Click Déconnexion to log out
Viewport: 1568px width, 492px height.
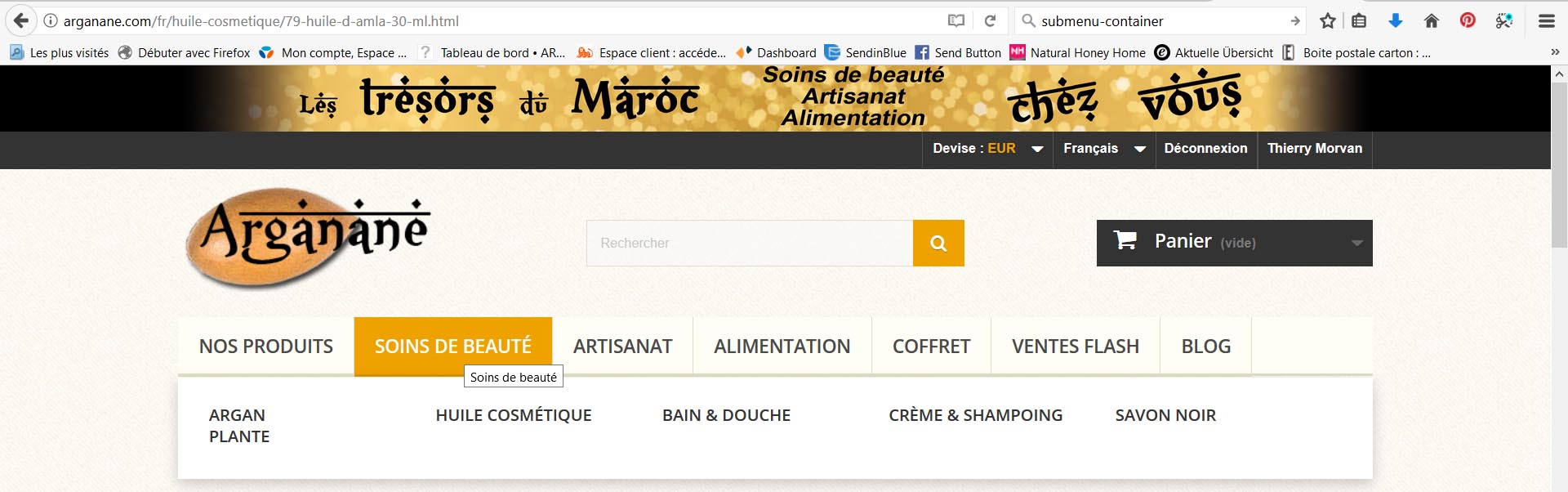tap(1205, 149)
